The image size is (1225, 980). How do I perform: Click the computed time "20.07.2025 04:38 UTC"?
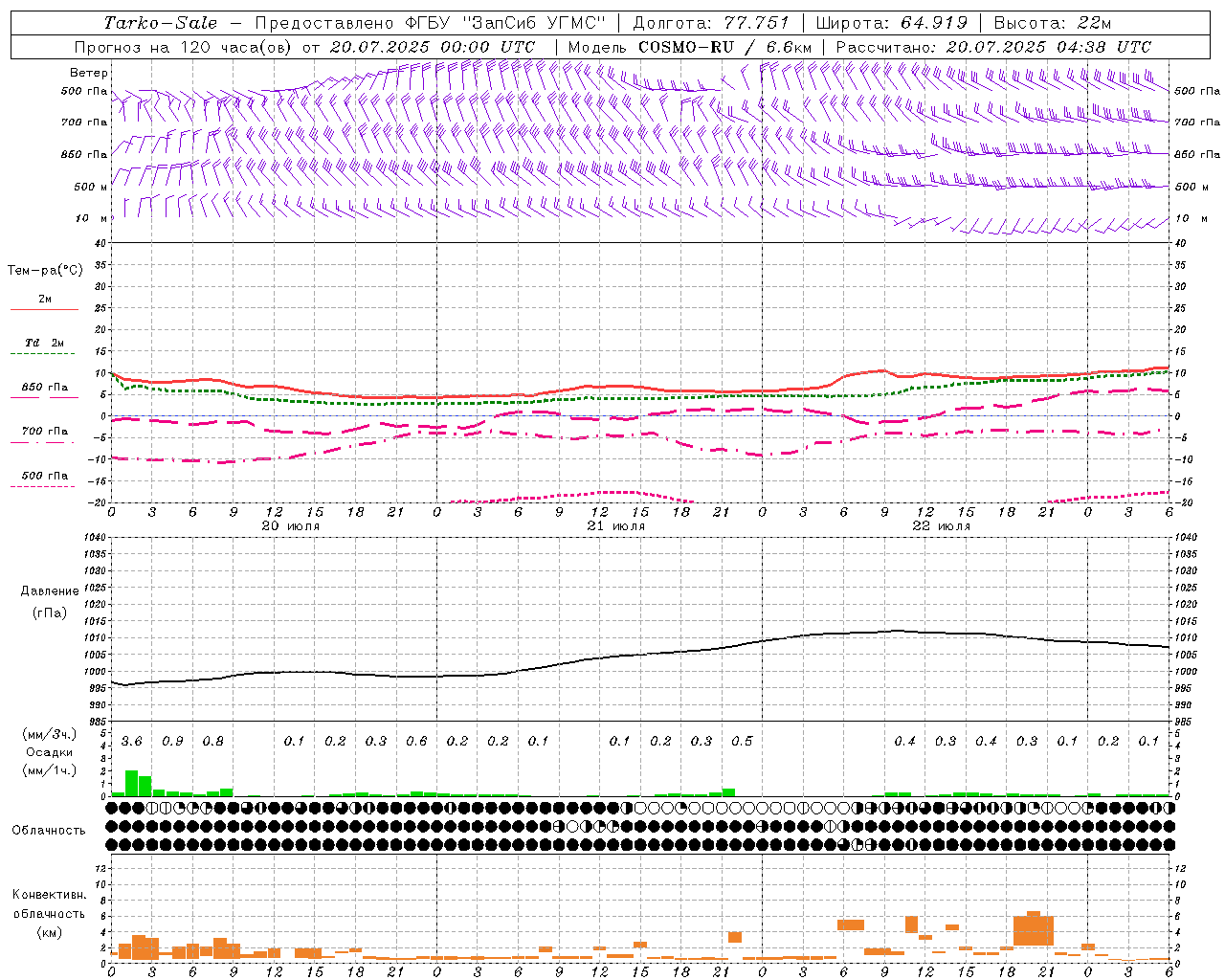tap(1048, 47)
